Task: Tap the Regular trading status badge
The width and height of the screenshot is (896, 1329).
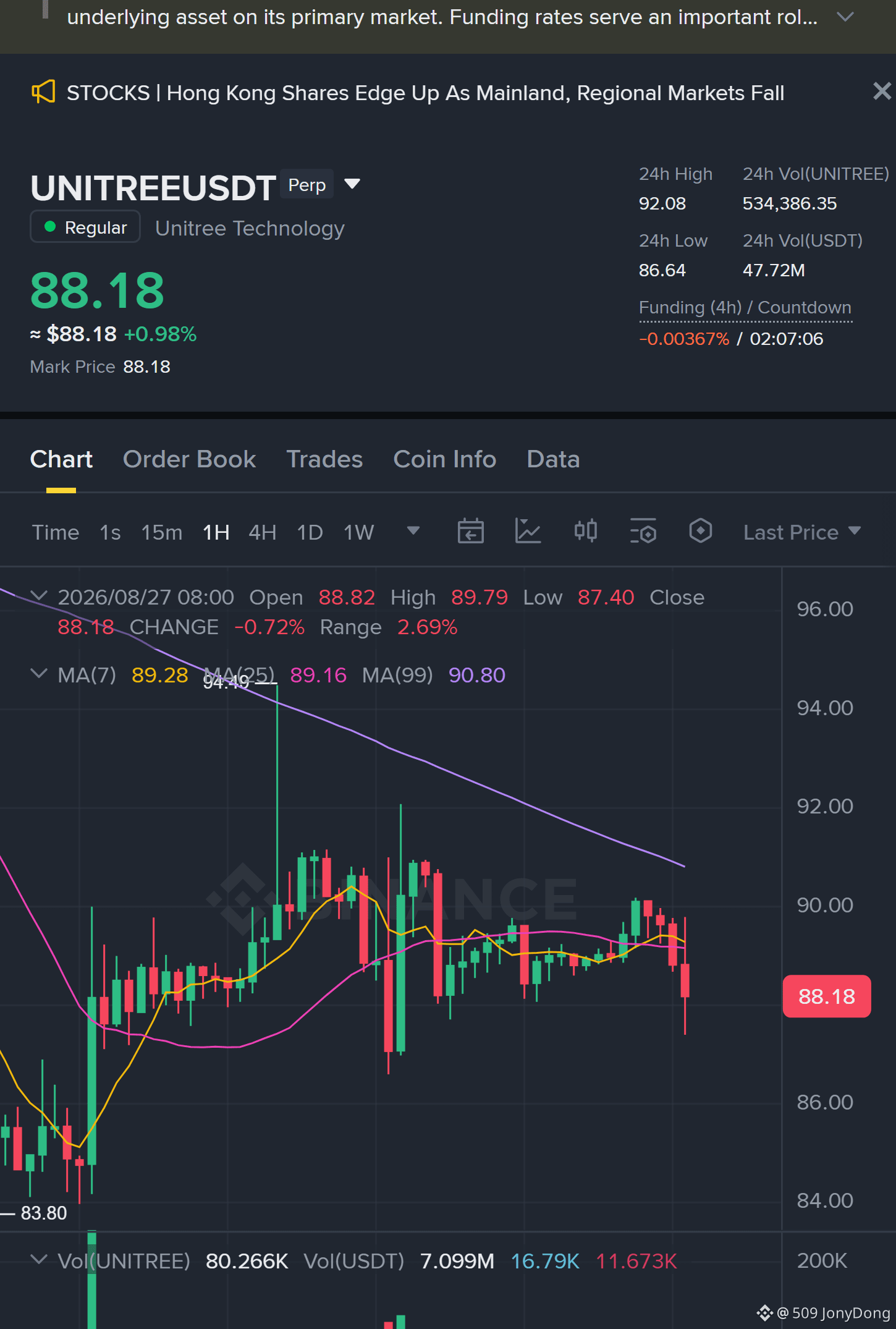Action: tap(85, 227)
